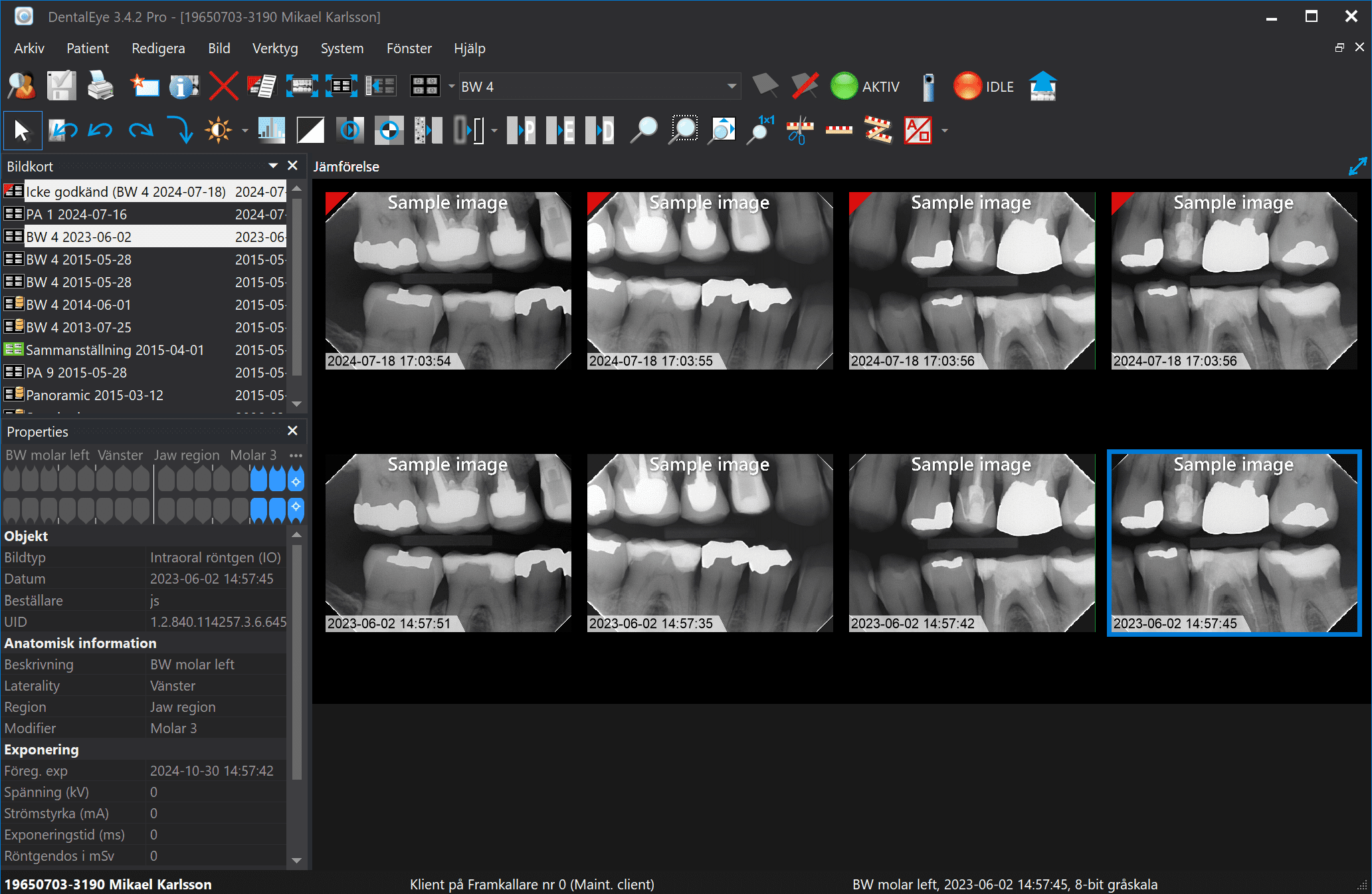Click the printer icon

tap(100, 86)
